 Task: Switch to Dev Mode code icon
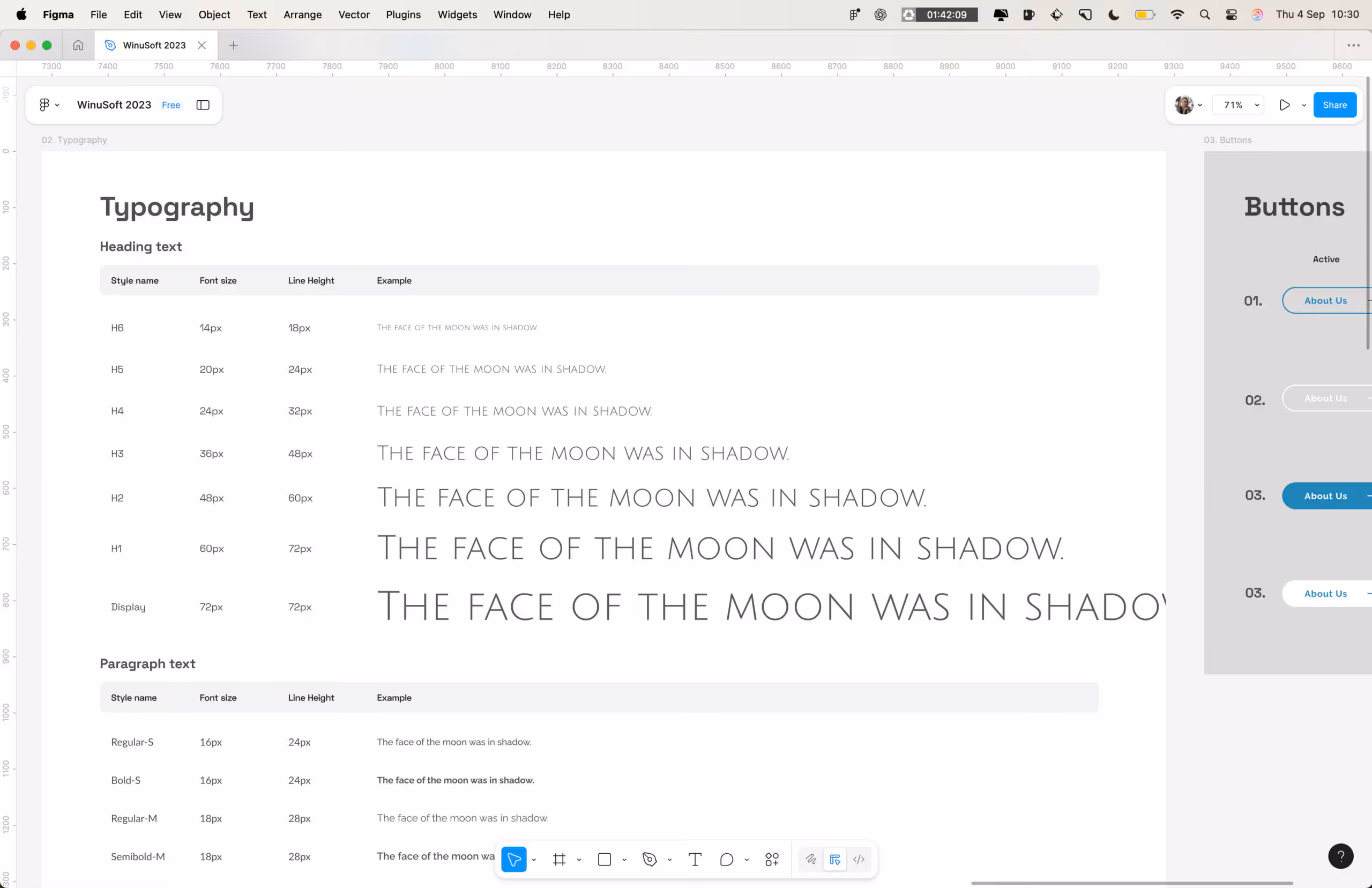click(859, 859)
